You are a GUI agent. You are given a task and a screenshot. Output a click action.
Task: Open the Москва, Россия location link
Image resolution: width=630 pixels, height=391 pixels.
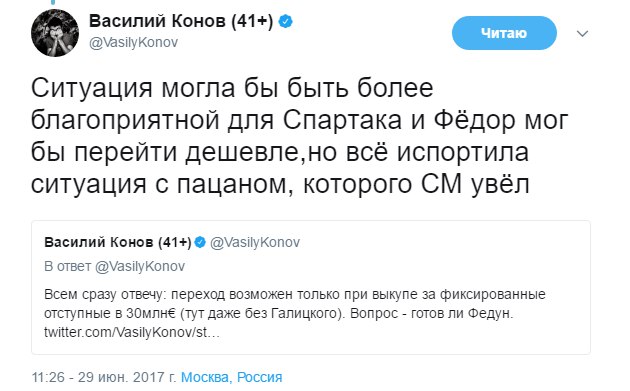click(231, 377)
